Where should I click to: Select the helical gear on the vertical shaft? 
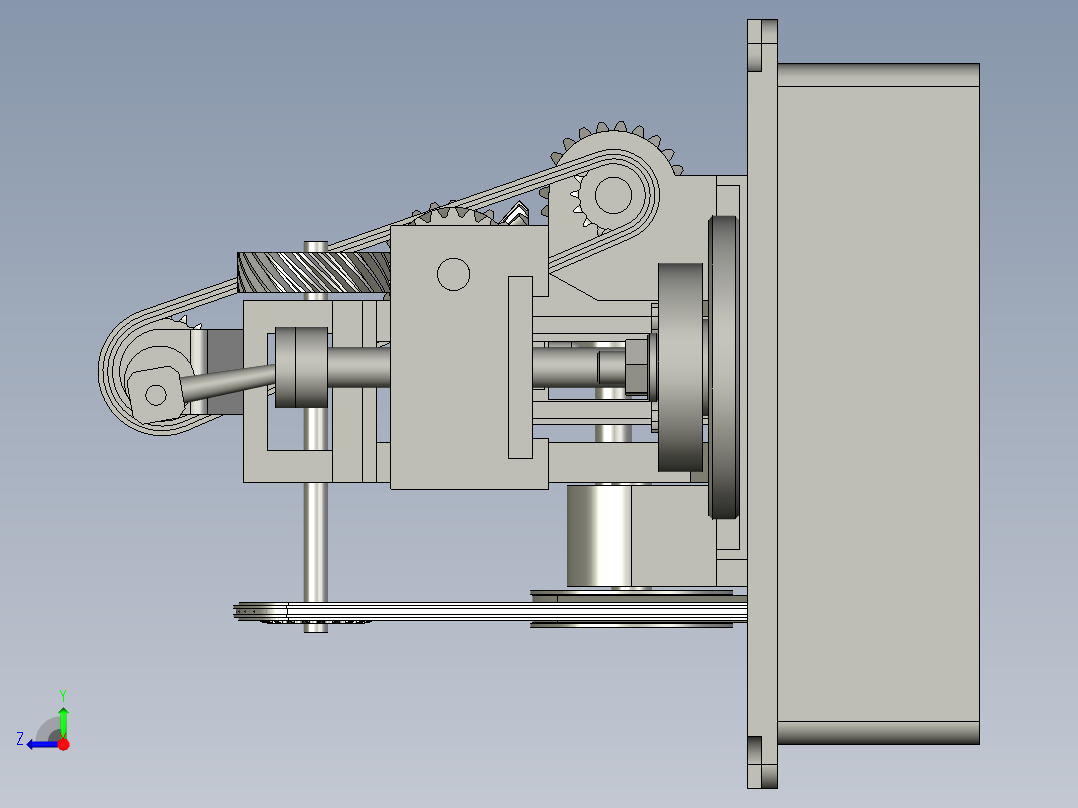click(314, 272)
